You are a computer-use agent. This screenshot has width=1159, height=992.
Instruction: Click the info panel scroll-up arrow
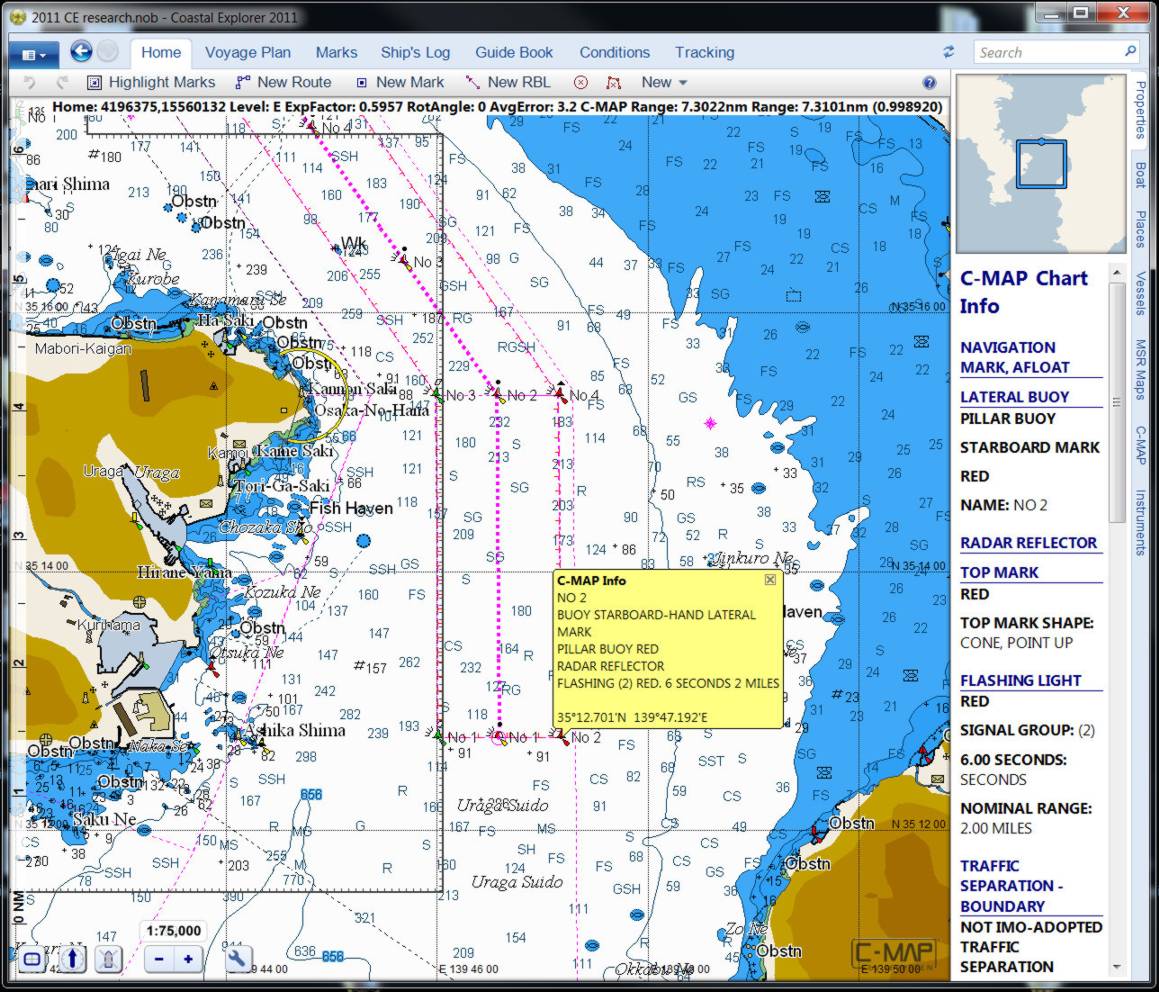point(1116,274)
